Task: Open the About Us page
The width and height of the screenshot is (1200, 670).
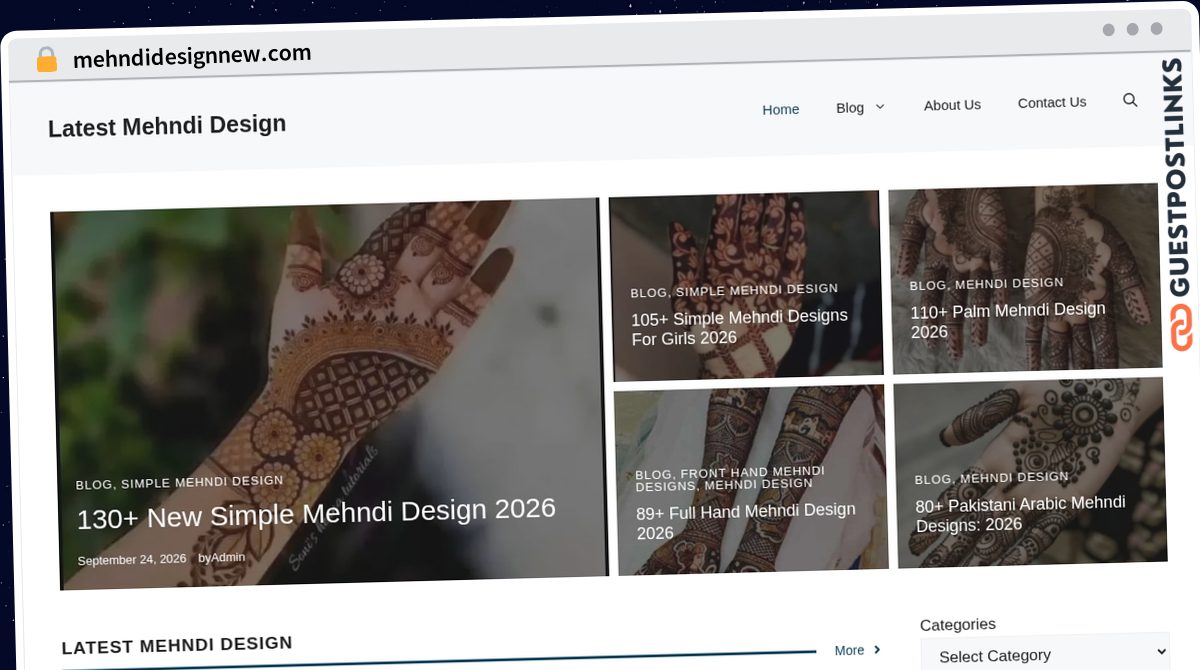Action: click(x=952, y=105)
